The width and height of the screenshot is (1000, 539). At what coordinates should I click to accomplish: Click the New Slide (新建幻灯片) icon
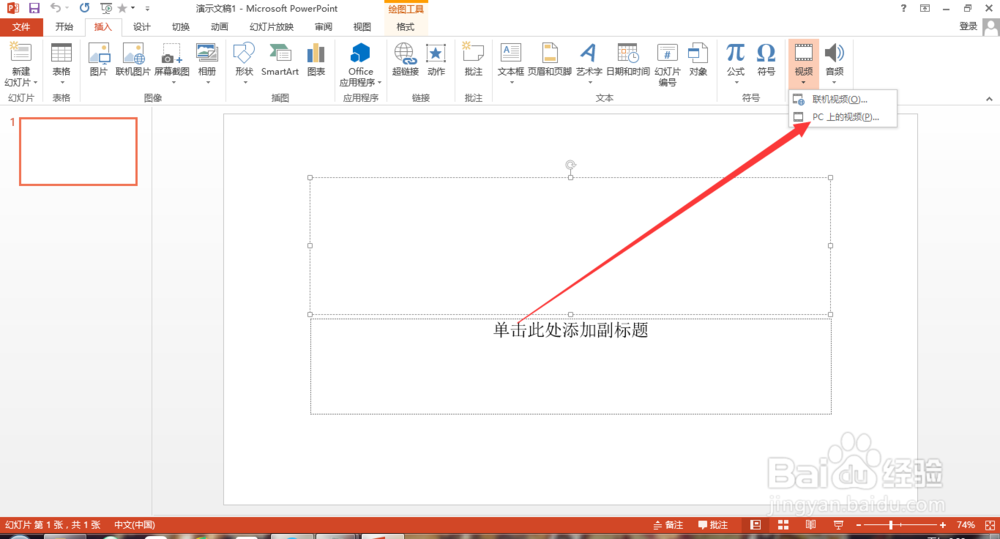(x=20, y=53)
